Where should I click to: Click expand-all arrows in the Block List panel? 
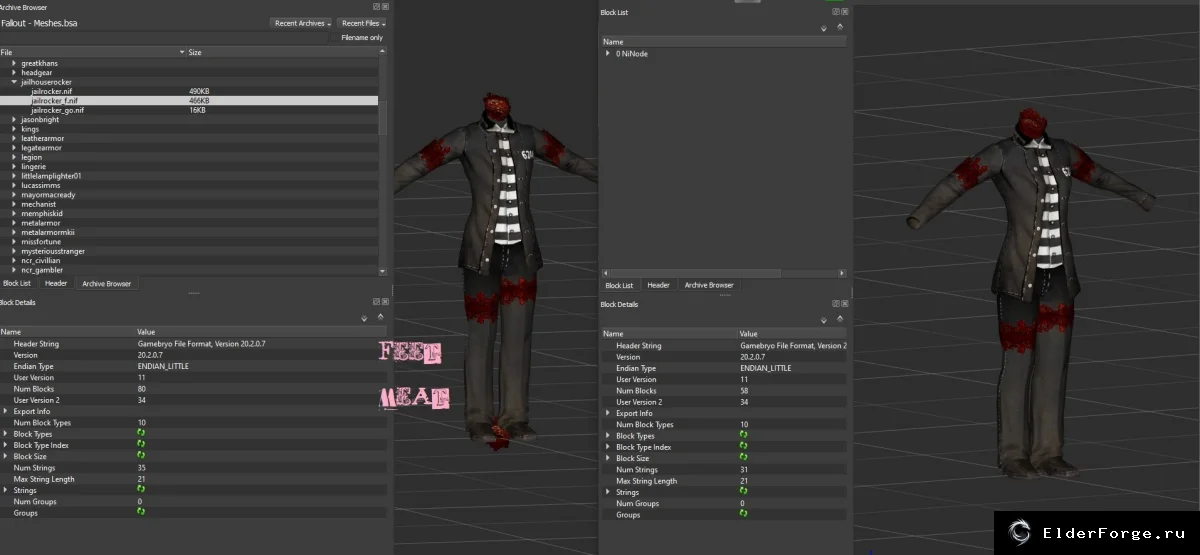click(823, 28)
